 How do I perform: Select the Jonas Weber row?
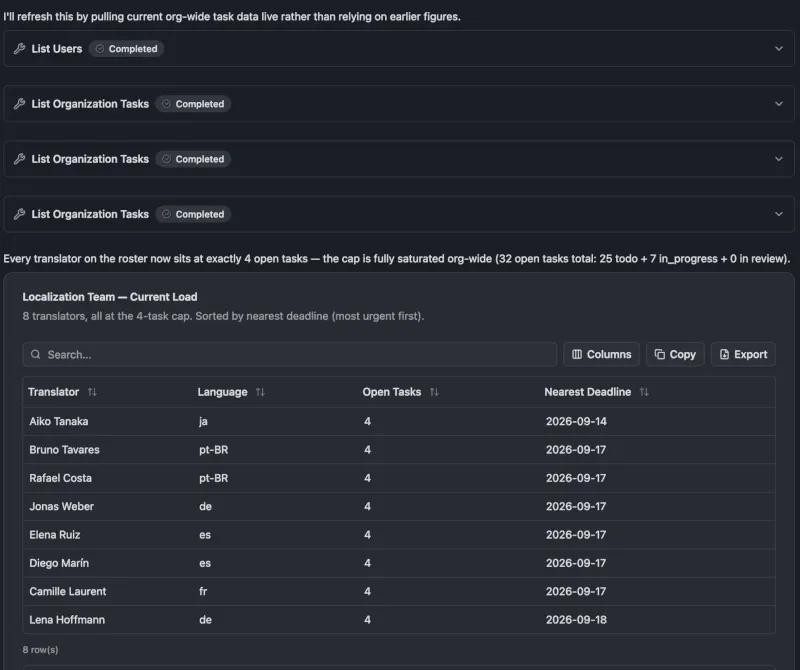(399, 506)
